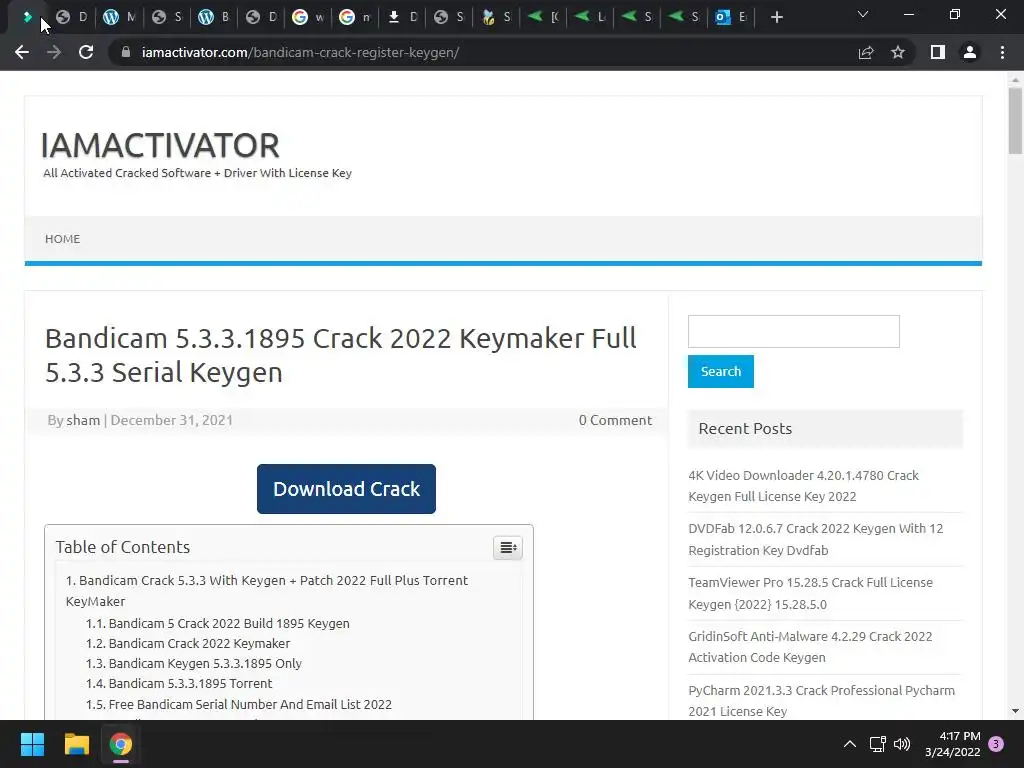The width and height of the screenshot is (1024, 768).
Task: Jump to 1.3 Bandicam Keygen 5.3.3.1895 Only
Action: click(x=193, y=664)
